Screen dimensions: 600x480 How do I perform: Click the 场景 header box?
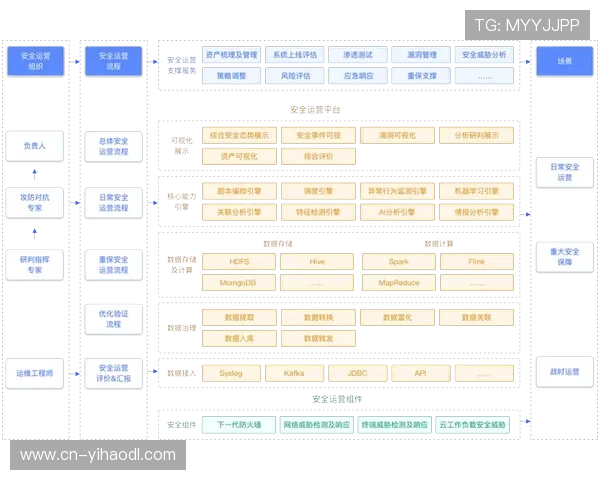[x=565, y=62]
